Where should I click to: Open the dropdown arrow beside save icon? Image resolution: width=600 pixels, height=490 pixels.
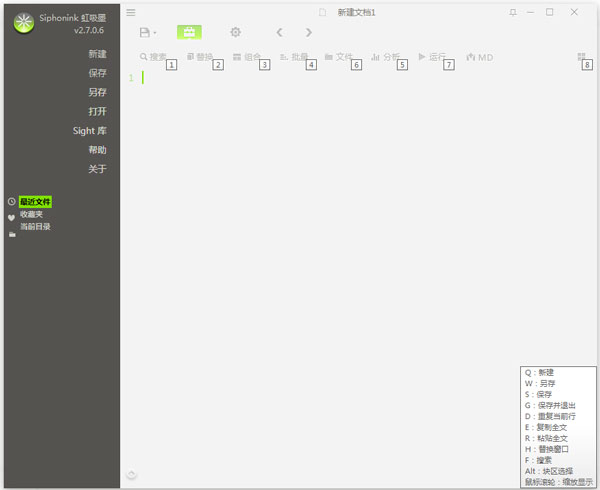tap(155, 33)
